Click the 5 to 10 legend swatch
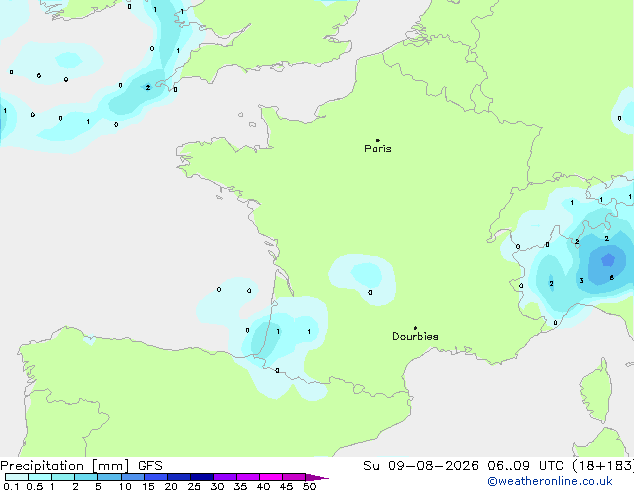Viewport: 634px width, 490px height. [x=109, y=477]
